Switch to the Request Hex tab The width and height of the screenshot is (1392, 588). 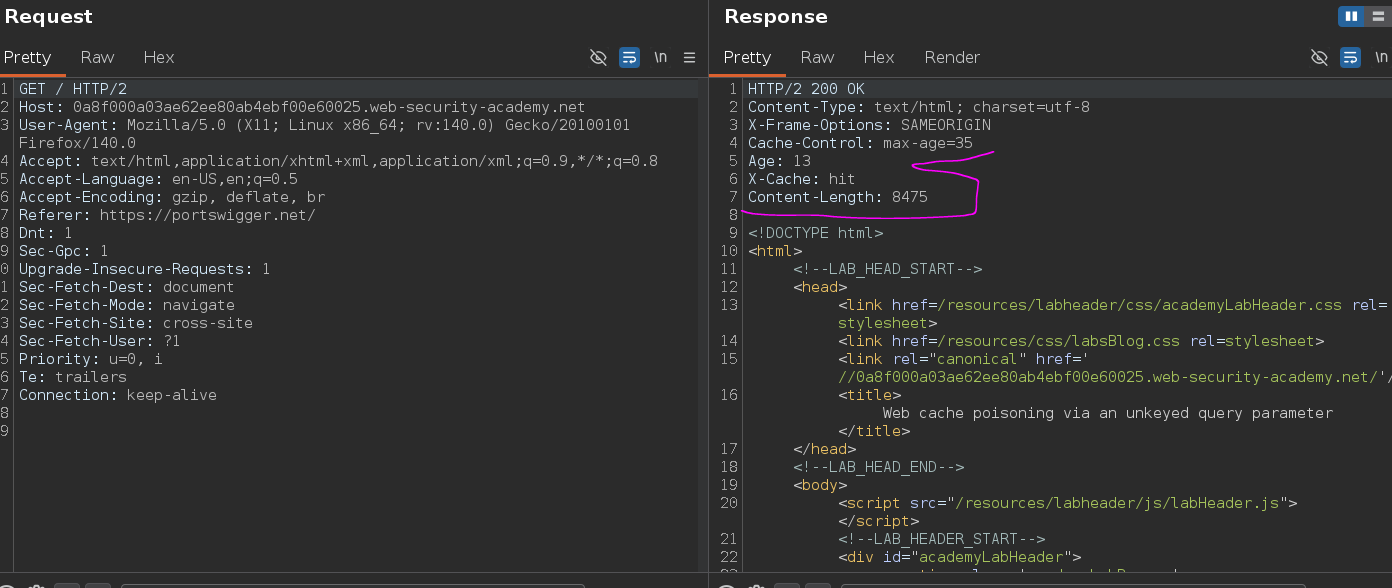click(159, 57)
